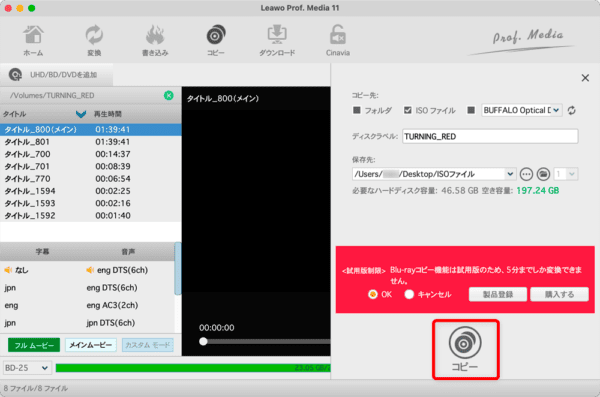Open the コピー copy module in toolbar
This screenshot has height=397, width=600.
[216, 40]
